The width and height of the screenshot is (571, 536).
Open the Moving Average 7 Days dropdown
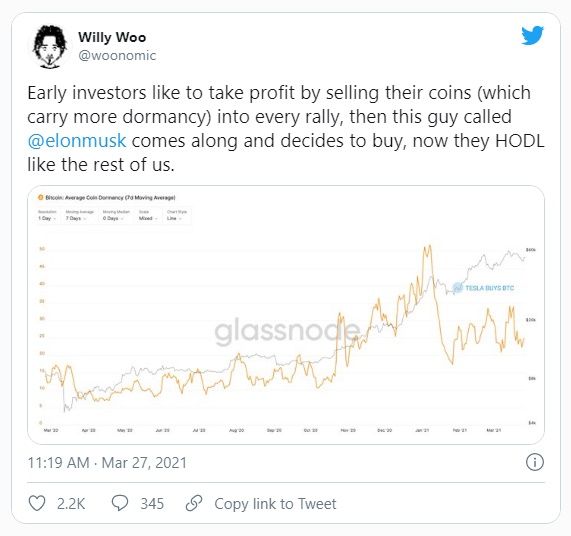point(79,216)
